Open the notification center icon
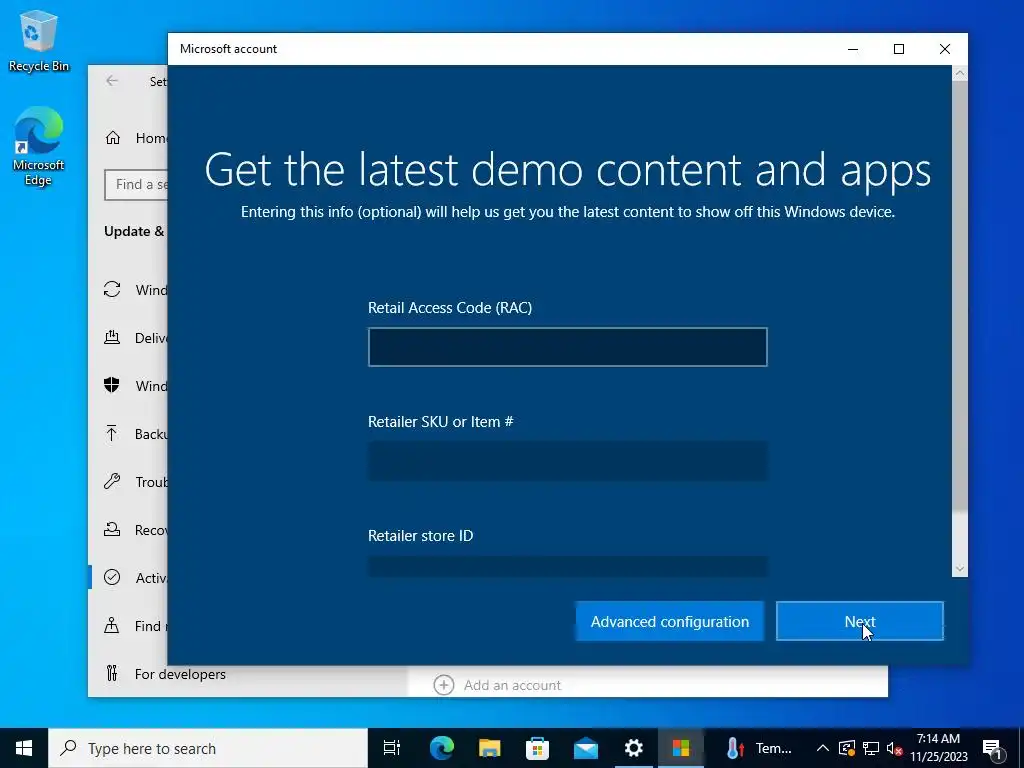 click(x=992, y=748)
